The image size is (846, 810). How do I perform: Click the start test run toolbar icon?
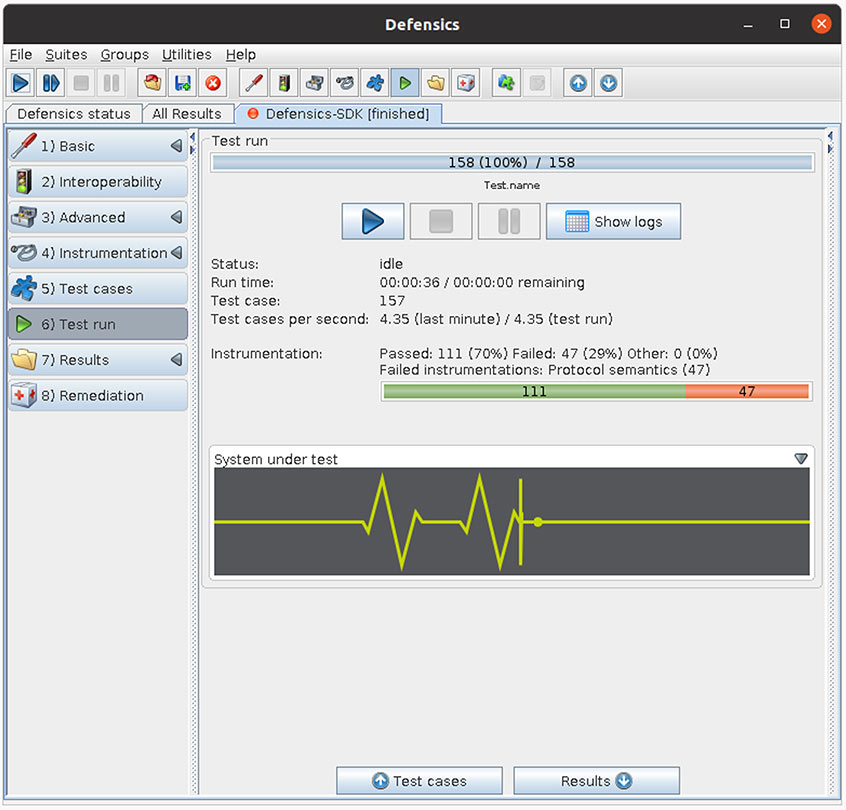[20, 83]
